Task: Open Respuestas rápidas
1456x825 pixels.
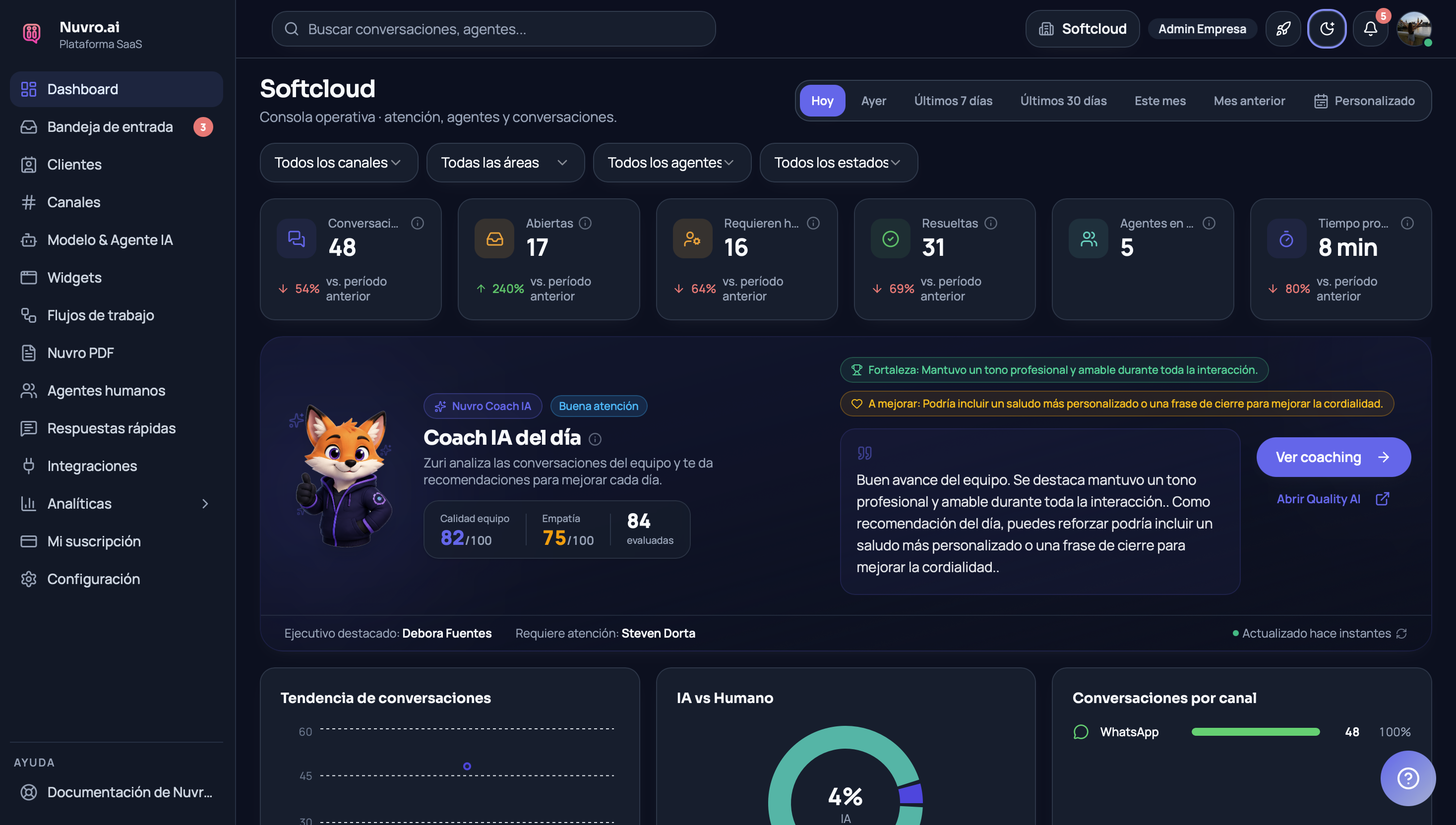Action: 116,428
